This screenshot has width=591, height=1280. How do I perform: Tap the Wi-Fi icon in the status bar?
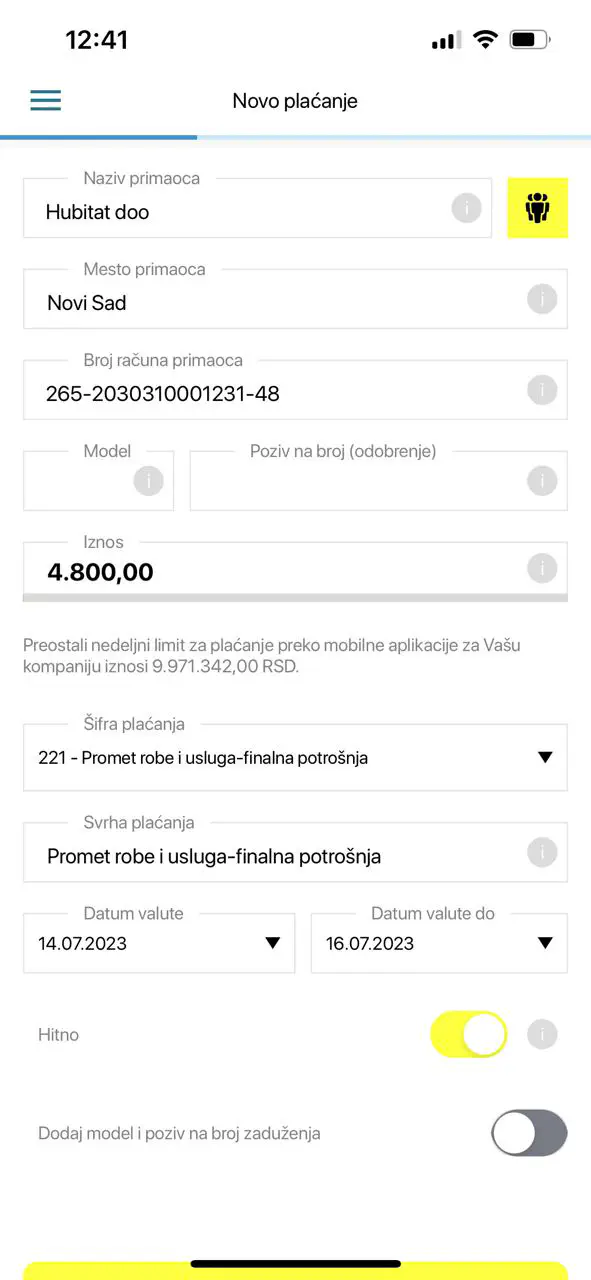click(486, 40)
